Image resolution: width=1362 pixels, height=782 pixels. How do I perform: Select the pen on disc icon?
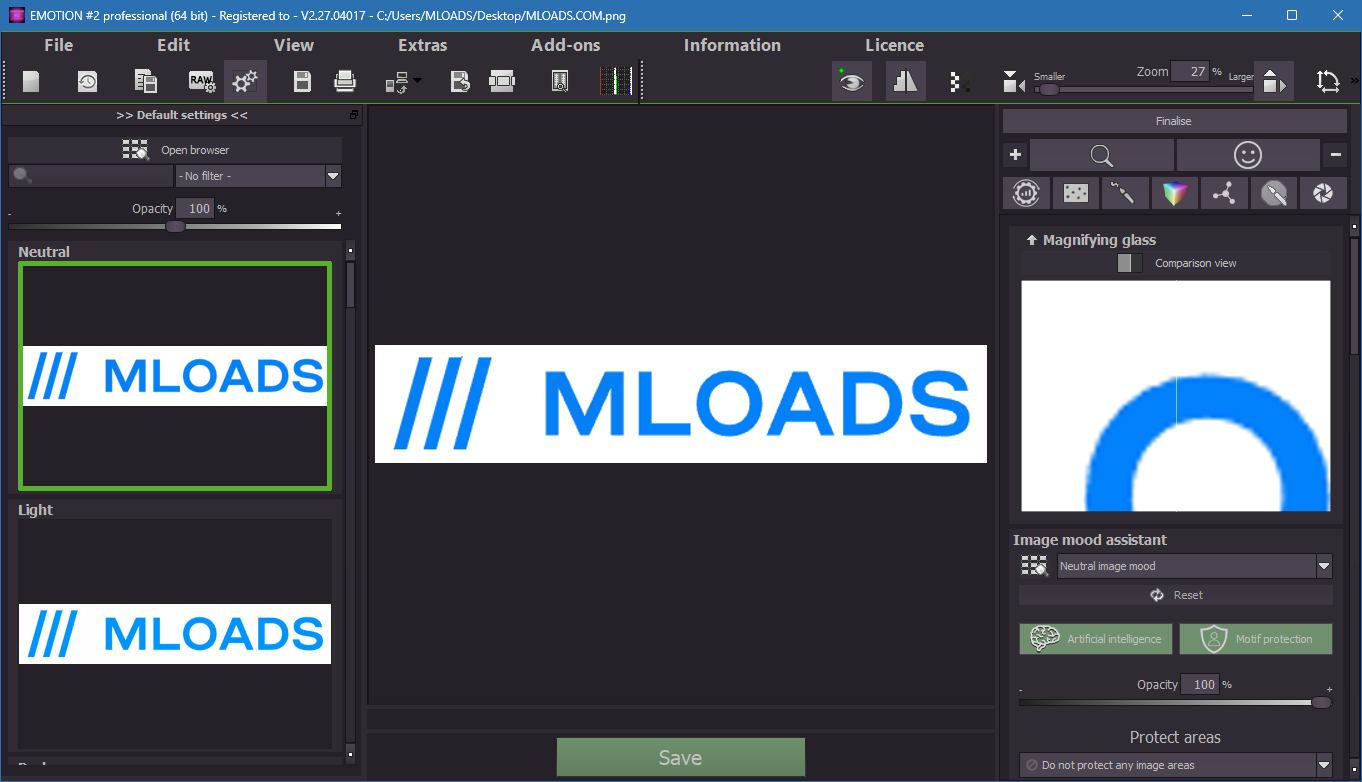[1273, 193]
